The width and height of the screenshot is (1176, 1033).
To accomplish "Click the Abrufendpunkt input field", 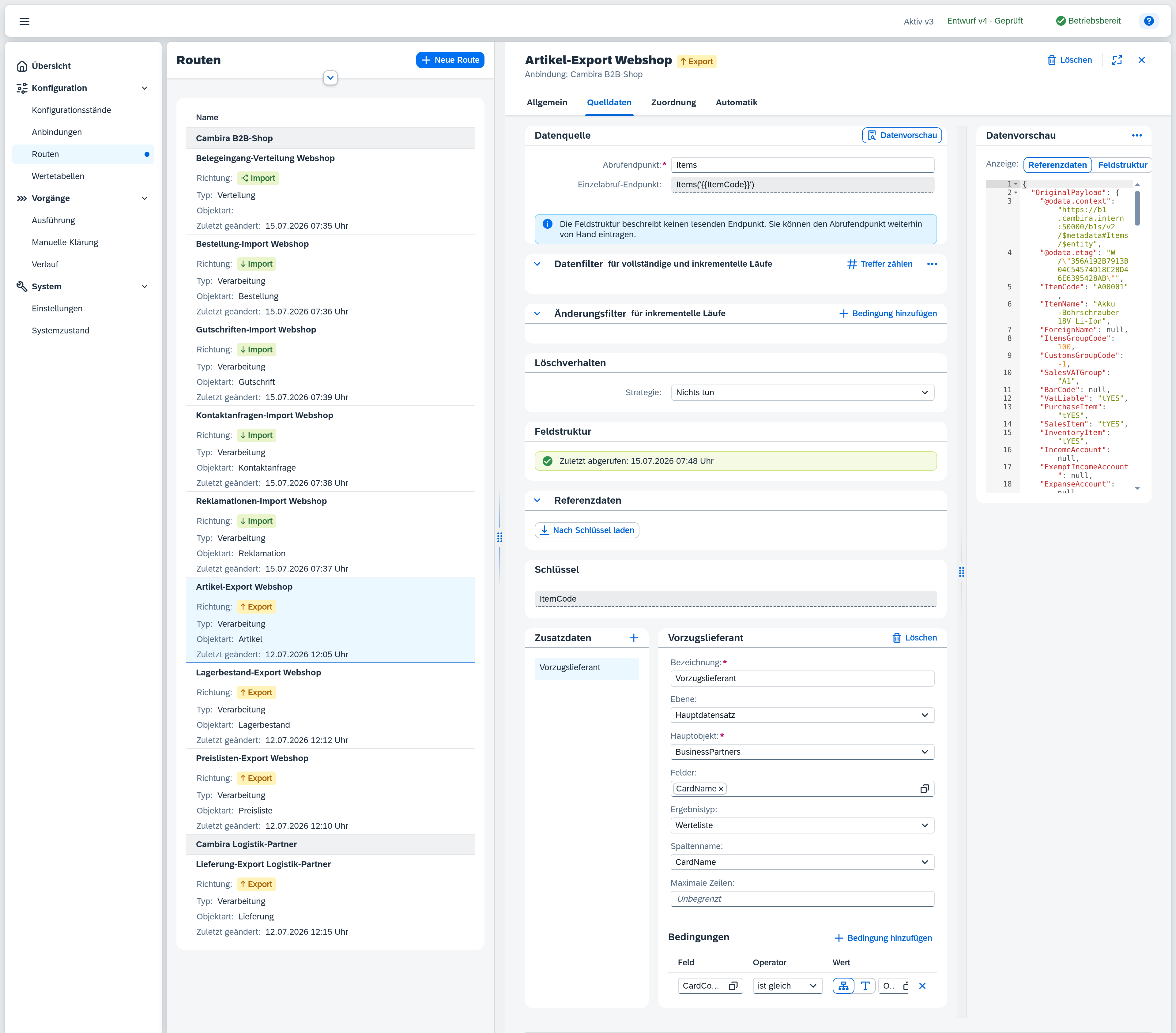I will 802,164.
